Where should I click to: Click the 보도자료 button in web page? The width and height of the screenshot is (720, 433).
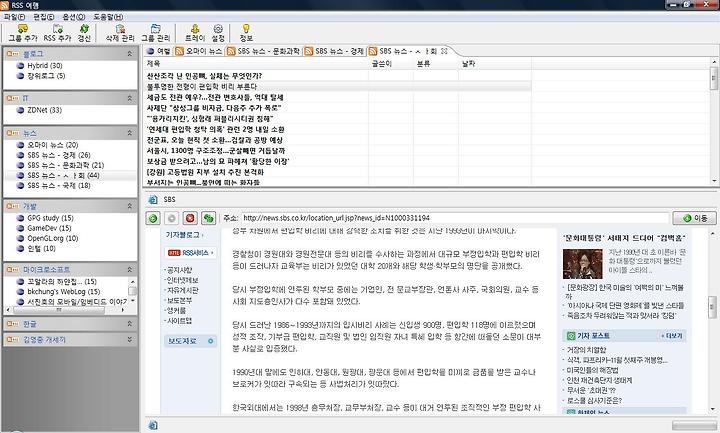[190, 341]
